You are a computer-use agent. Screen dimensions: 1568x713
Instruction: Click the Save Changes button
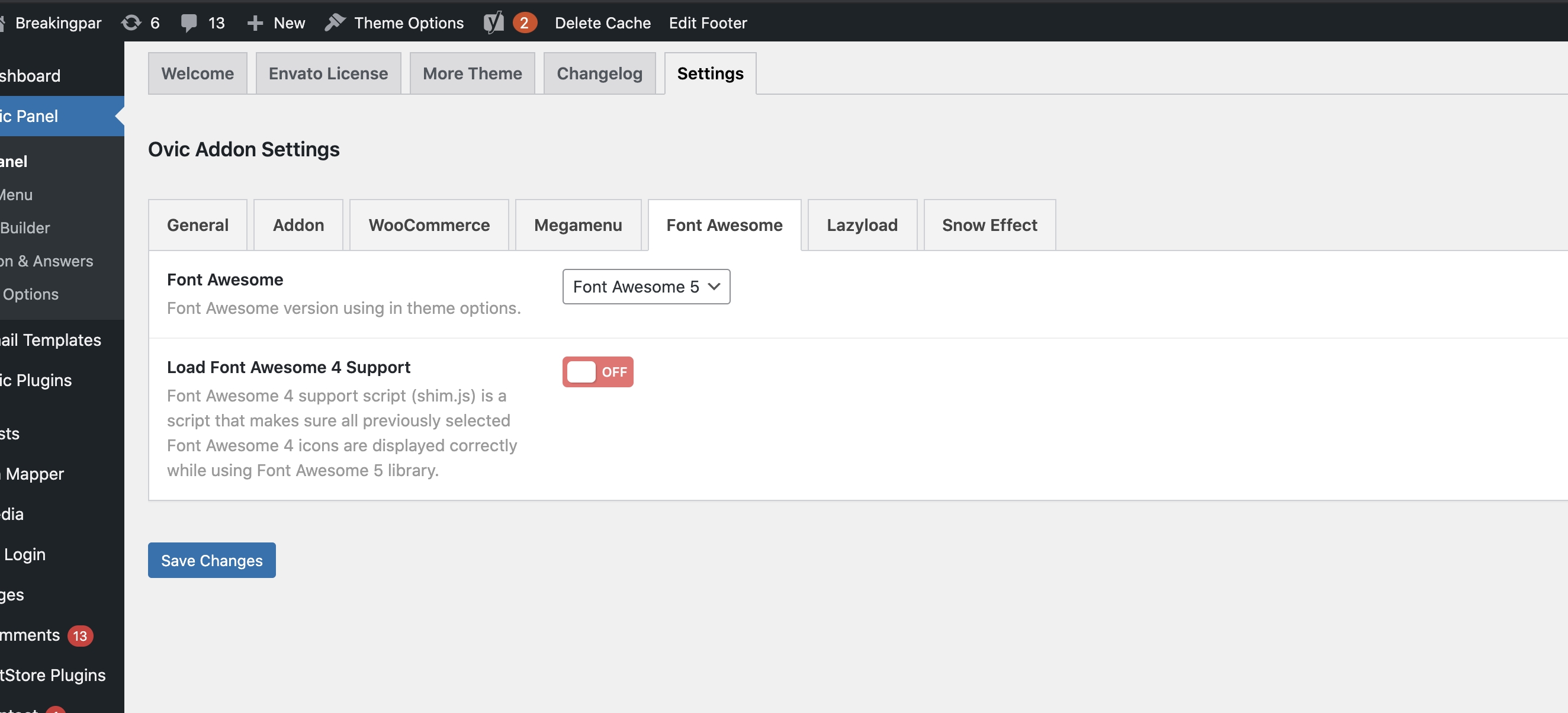coord(212,560)
